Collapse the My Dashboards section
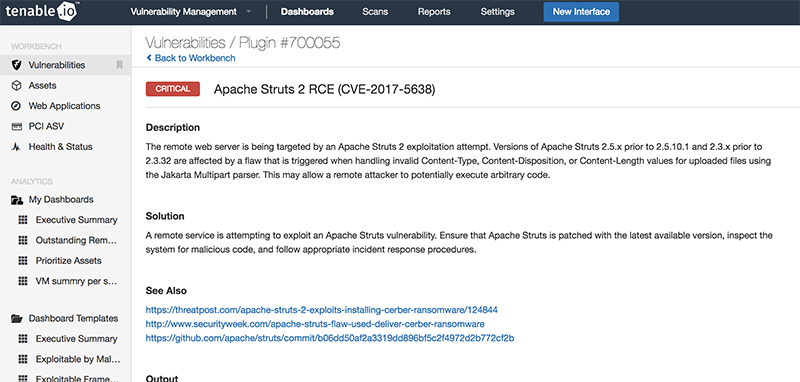The height and width of the screenshot is (382, 800). click(x=61, y=200)
